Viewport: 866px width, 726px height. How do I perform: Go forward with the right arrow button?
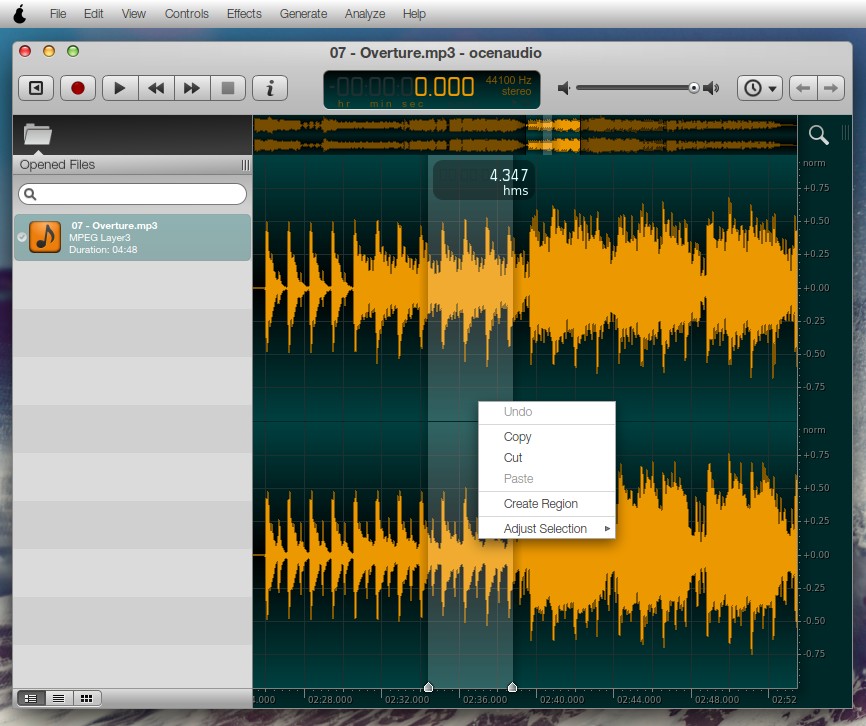831,88
